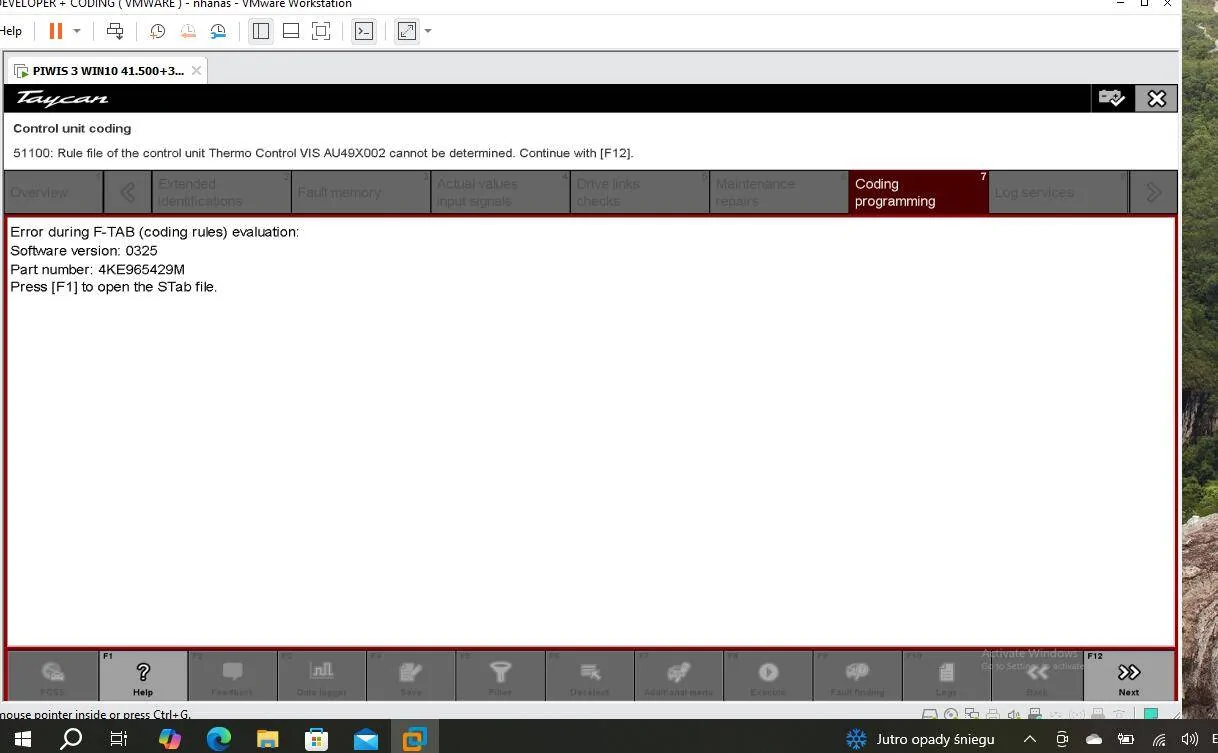This screenshot has width=1218, height=753.
Task: Switch to VMware console view
Action: [364, 31]
